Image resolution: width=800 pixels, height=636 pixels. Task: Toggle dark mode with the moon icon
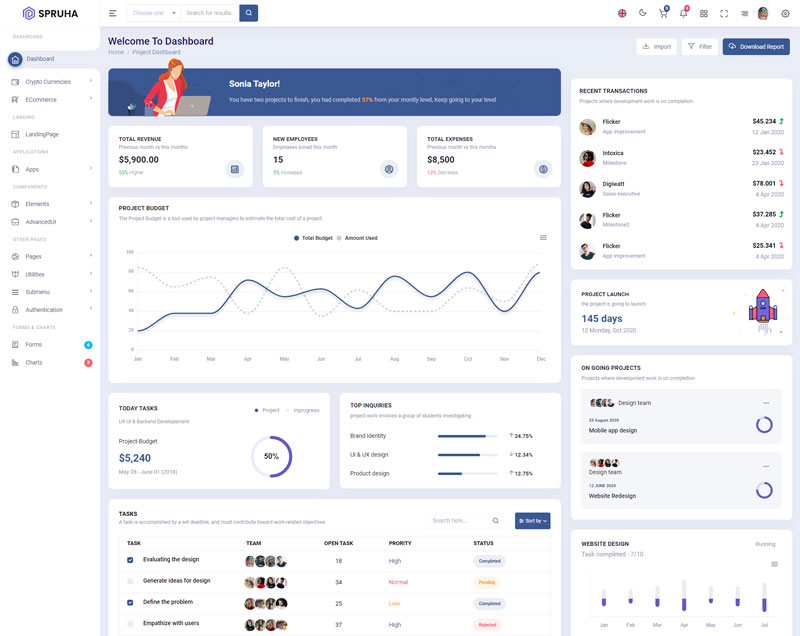pyautogui.click(x=642, y=13)
